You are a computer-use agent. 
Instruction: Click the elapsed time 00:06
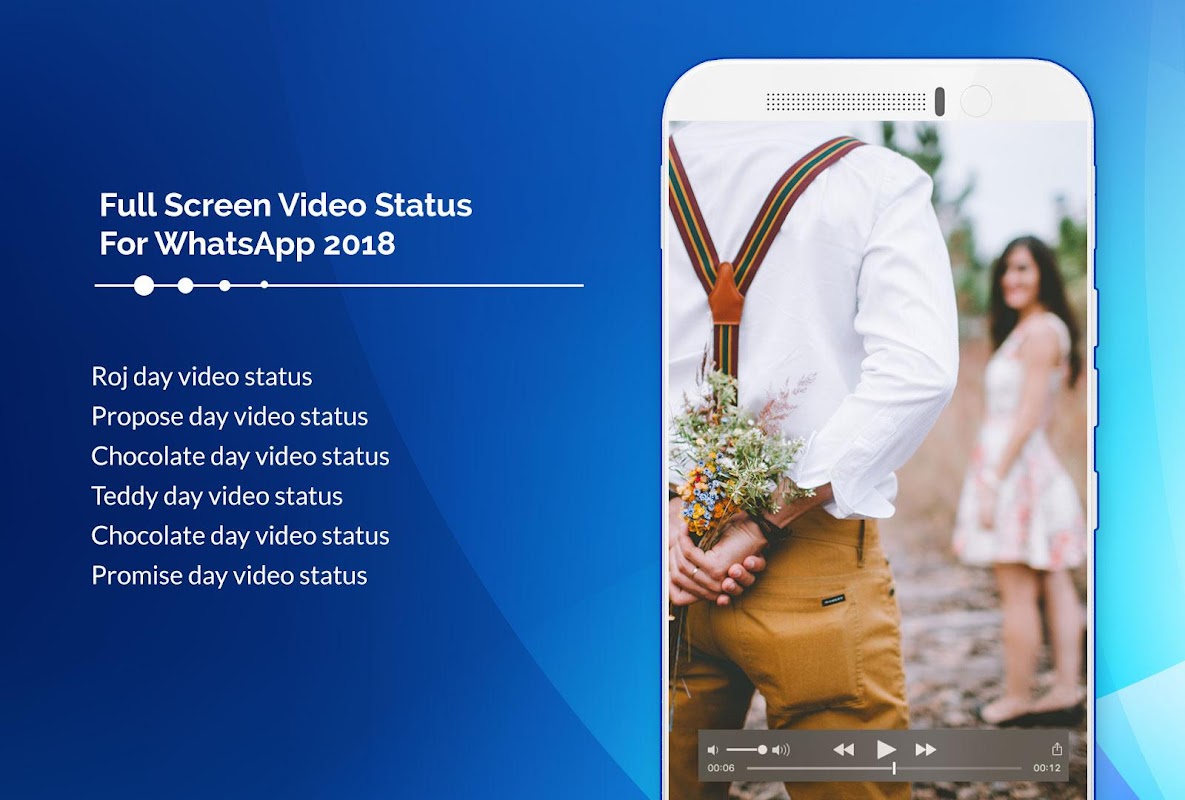(720, 768)
